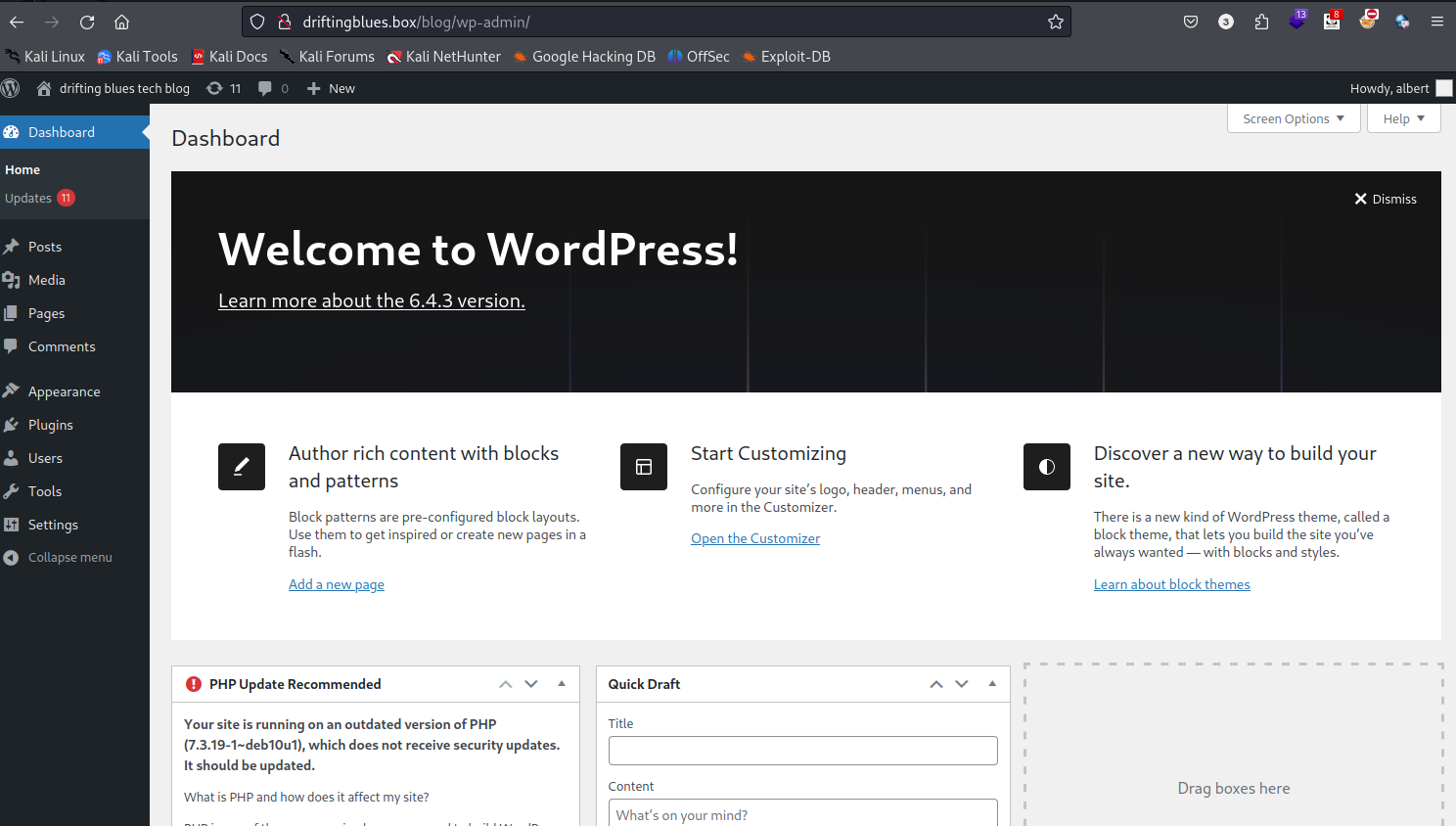1456x826 pixels.
Task: Open the OffSec bookmark
Action: pyautogui.click(x=699, y=57)
